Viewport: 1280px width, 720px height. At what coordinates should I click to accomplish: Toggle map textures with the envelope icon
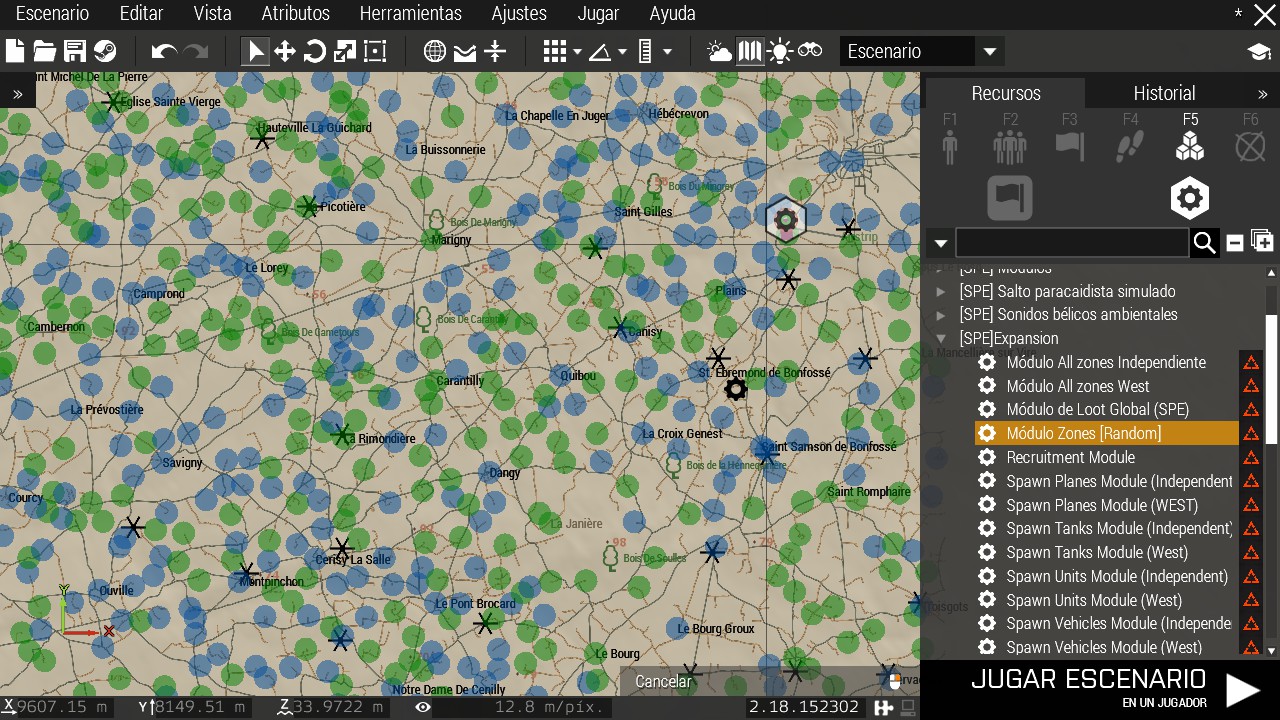pyautogui.click(x=465, y=51)
